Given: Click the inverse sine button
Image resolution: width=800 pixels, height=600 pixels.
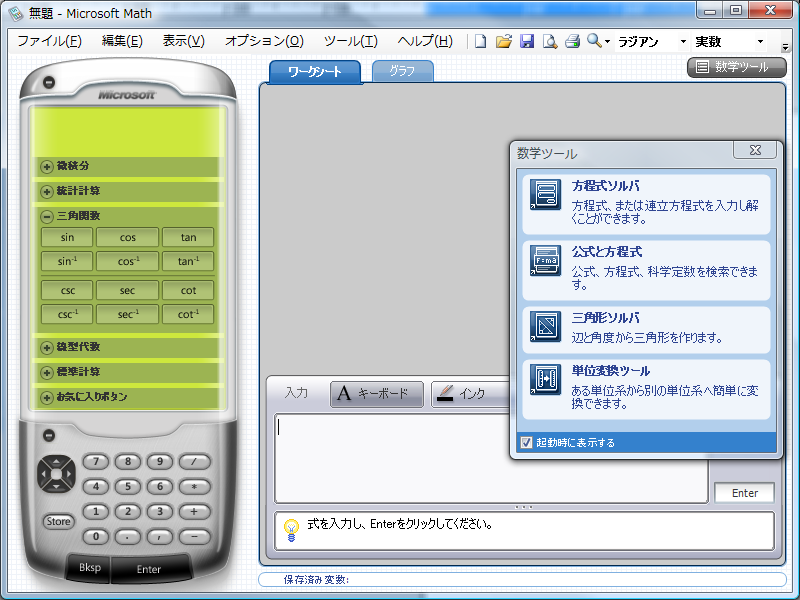Looking at the screenshot, I should tap(67, 261).
